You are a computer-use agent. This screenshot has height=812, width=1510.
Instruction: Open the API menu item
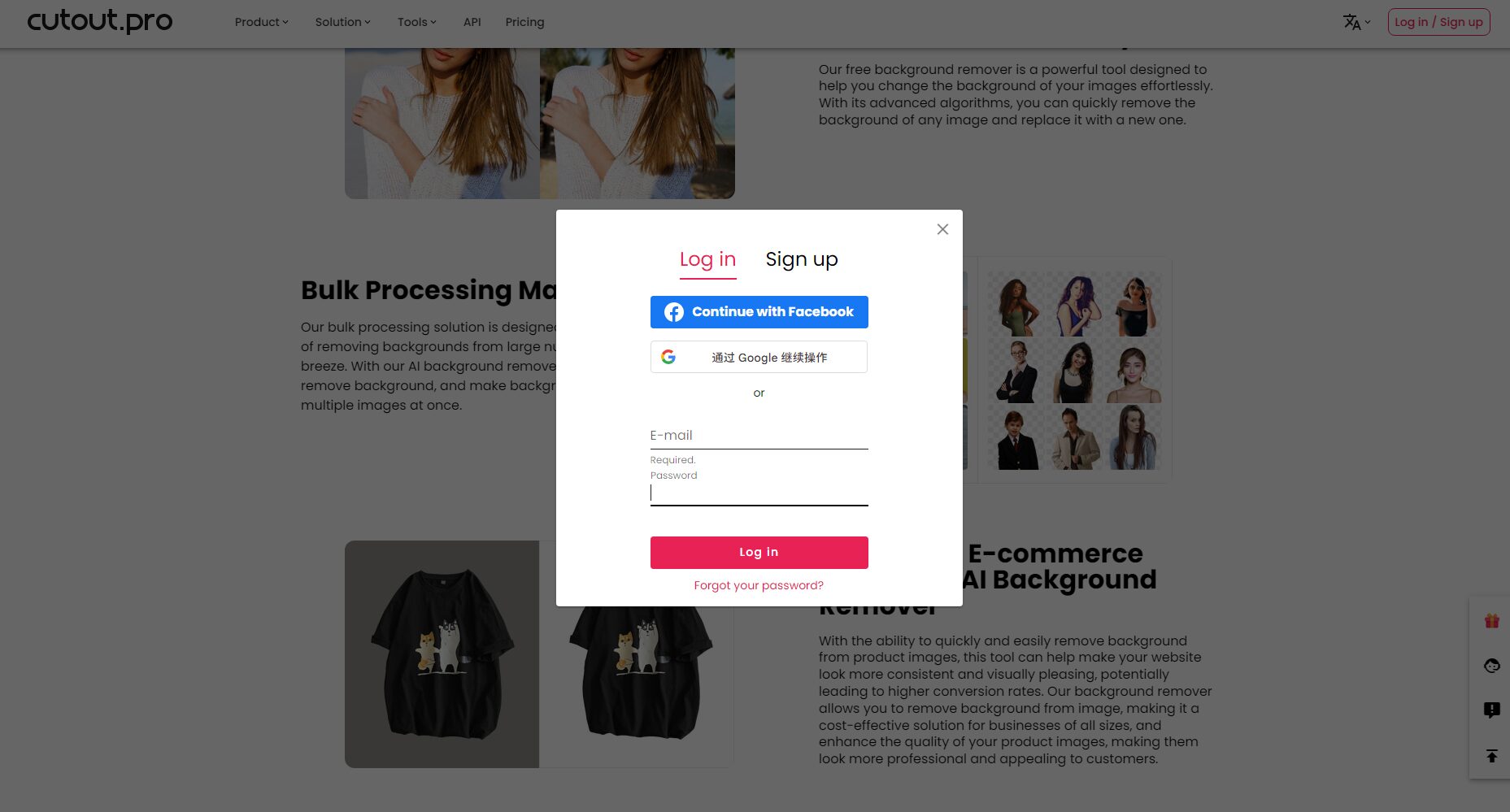[472, 22]
